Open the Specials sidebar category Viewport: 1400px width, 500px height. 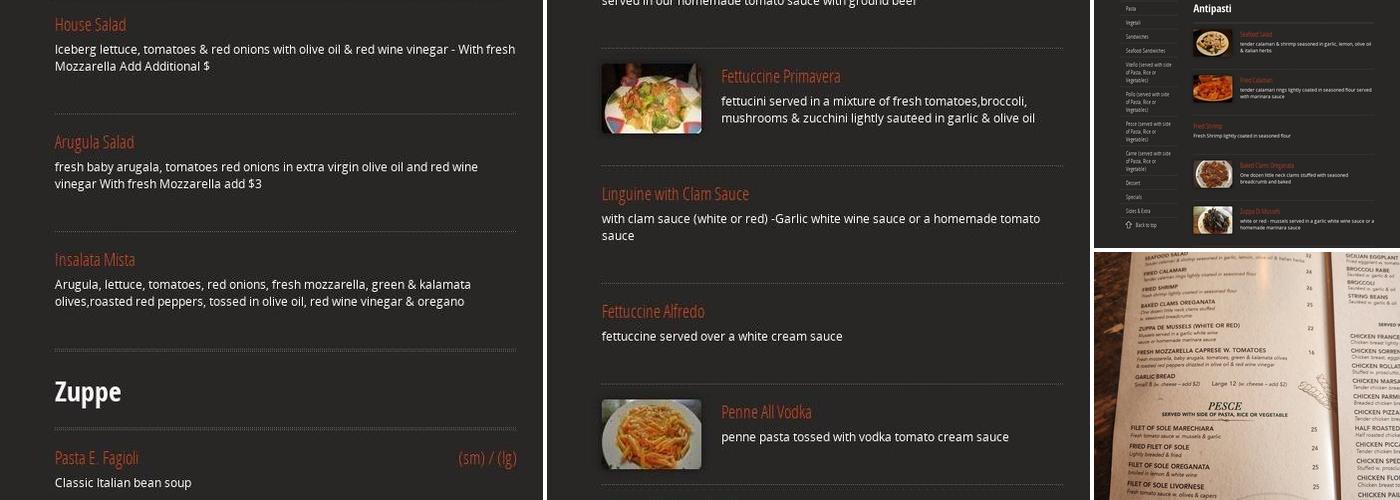(1134, 197)
